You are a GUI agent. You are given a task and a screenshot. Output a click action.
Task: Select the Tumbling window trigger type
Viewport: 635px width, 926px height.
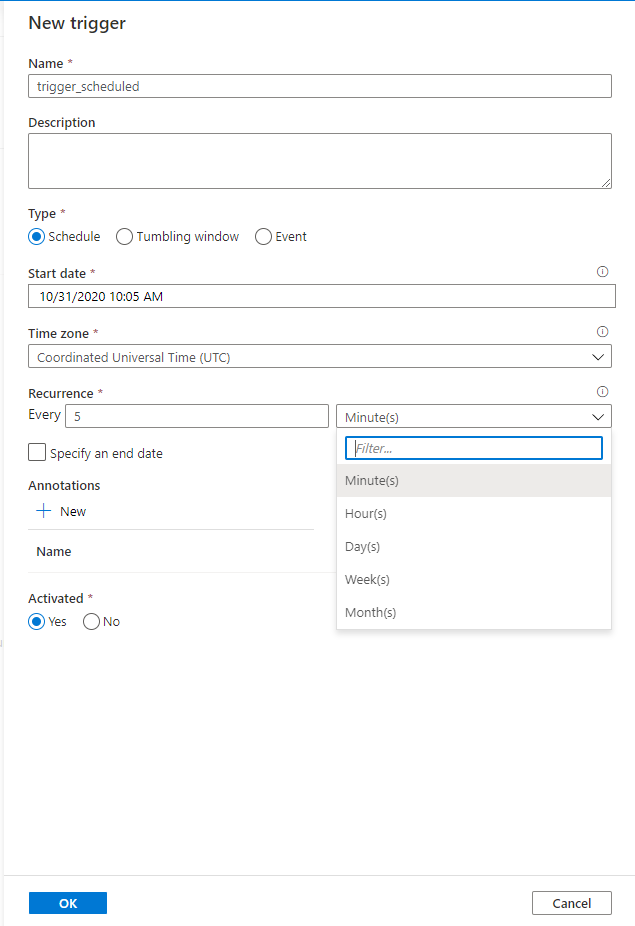point(125,237)
